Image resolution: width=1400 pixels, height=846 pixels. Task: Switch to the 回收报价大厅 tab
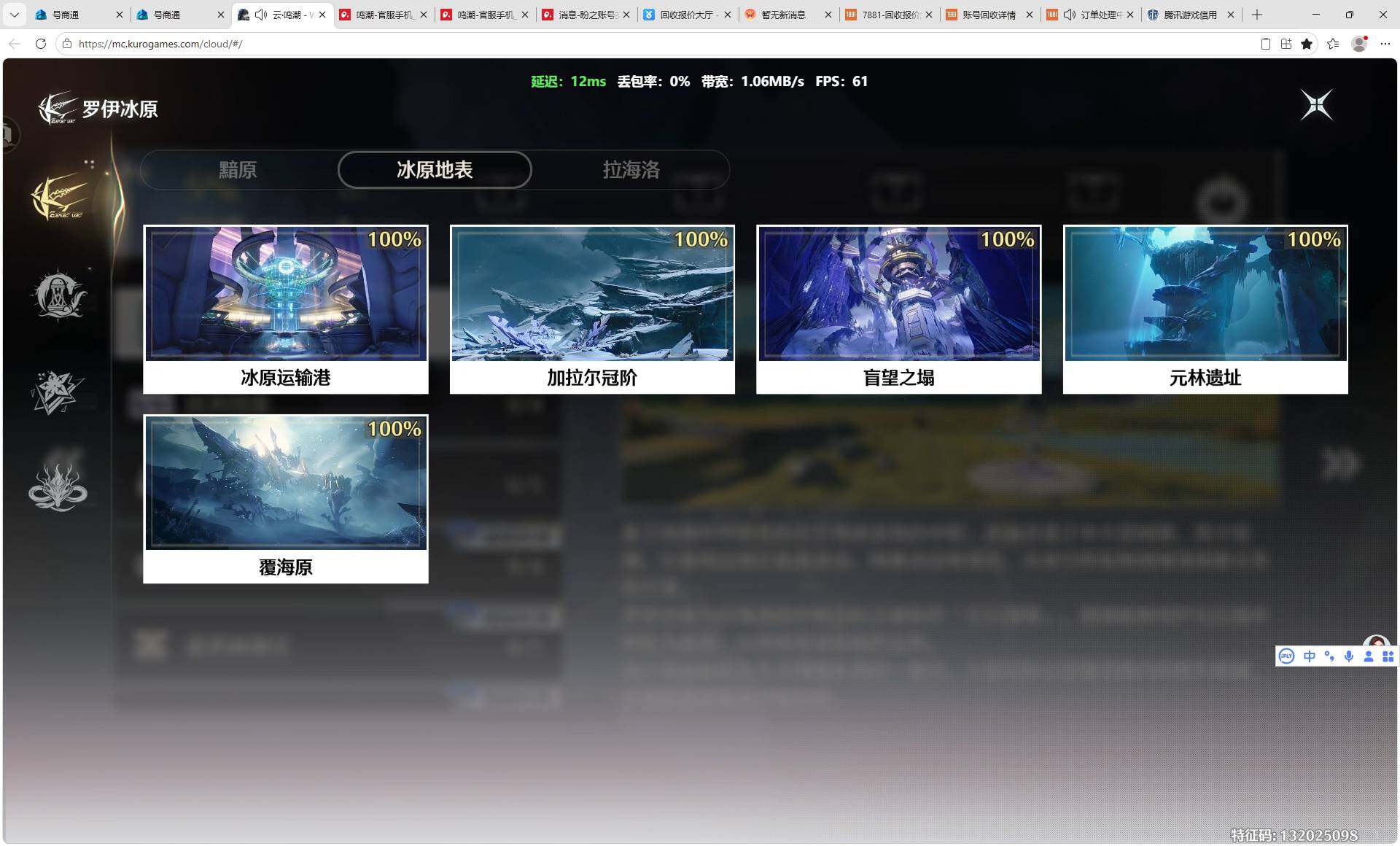[686, 15]
